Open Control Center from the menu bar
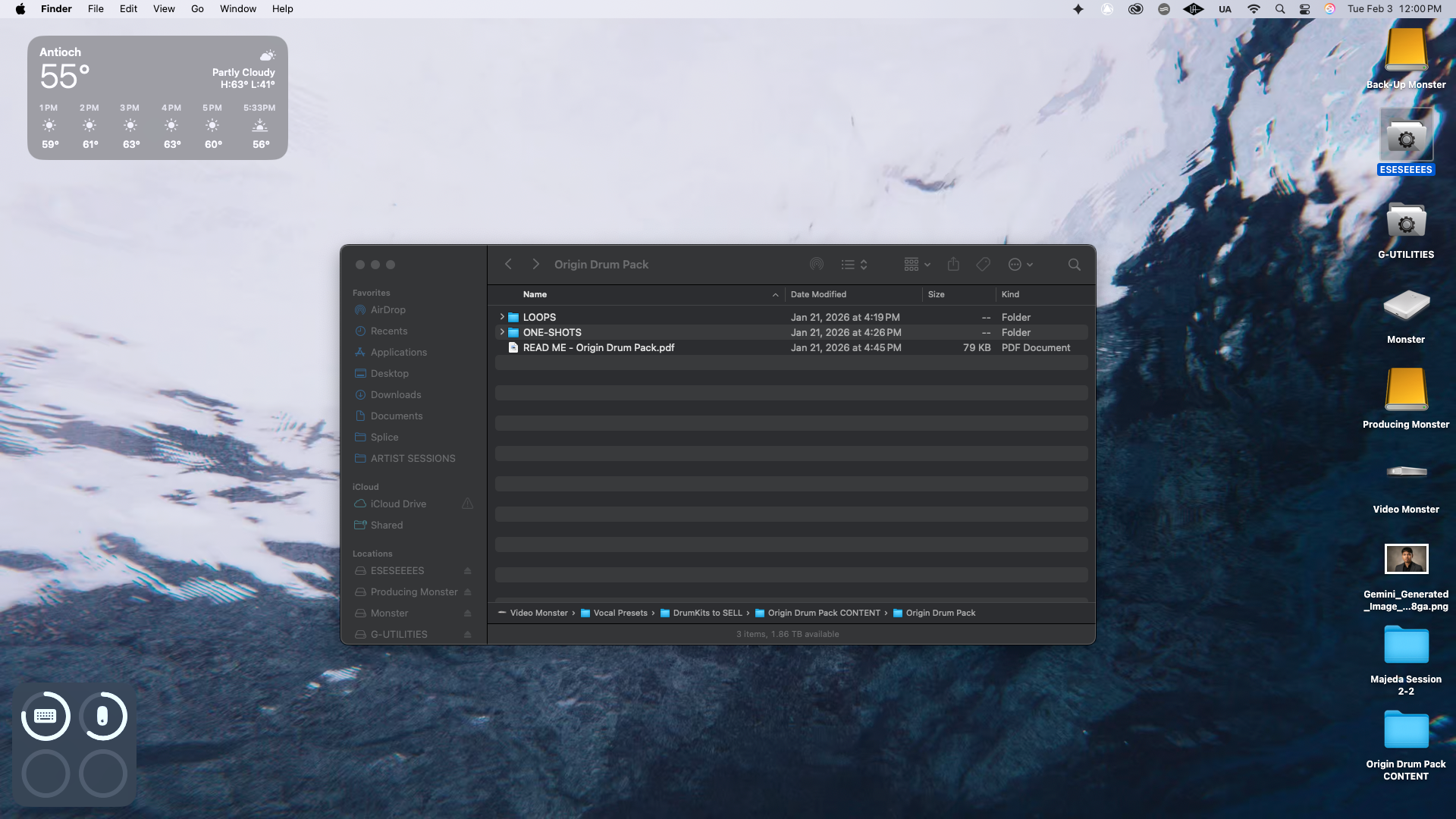This screenshot has width=1456, height=819. [1304, 9]
